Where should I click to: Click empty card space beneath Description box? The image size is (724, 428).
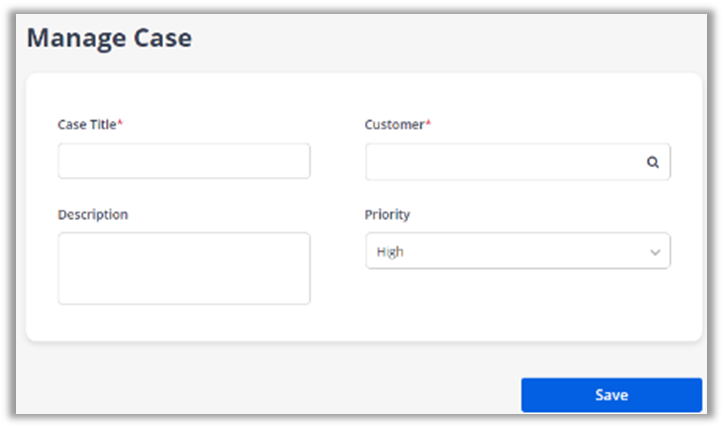[184, 322]
